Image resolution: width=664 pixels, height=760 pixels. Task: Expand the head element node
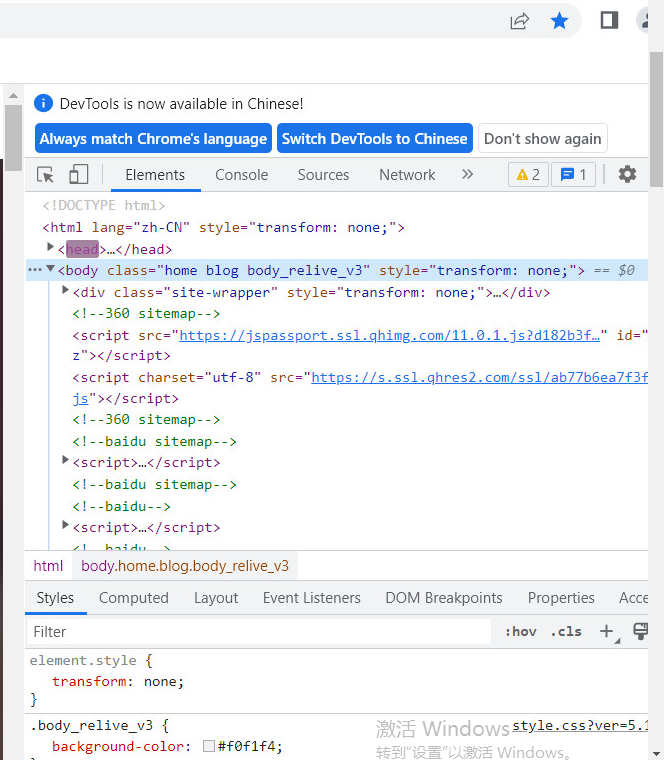pos(50,247)
